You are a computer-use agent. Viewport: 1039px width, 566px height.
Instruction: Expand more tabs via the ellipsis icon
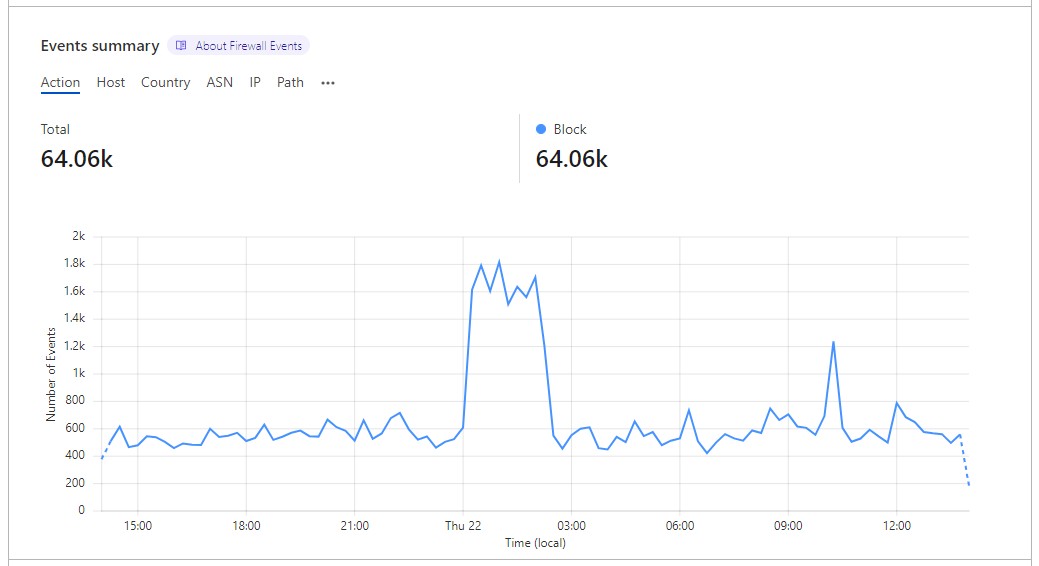328,83
